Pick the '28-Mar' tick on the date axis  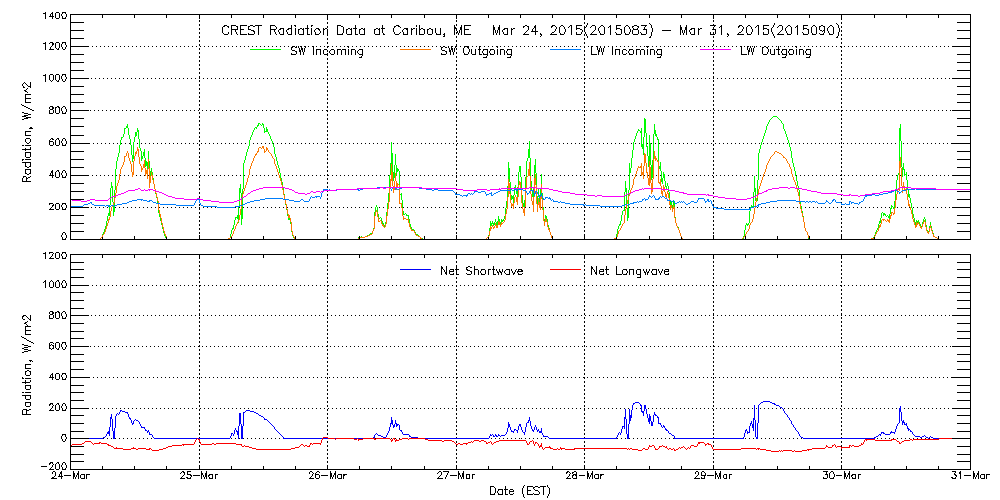[585, 477]
